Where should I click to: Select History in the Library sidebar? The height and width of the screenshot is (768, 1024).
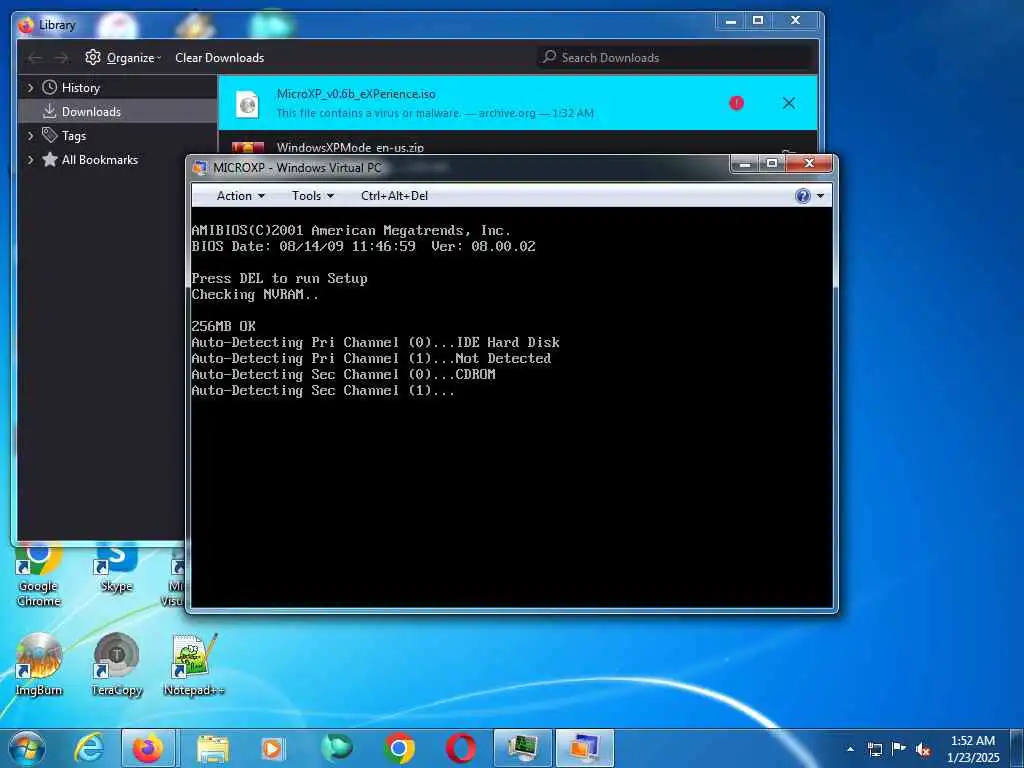pos(80,88)
